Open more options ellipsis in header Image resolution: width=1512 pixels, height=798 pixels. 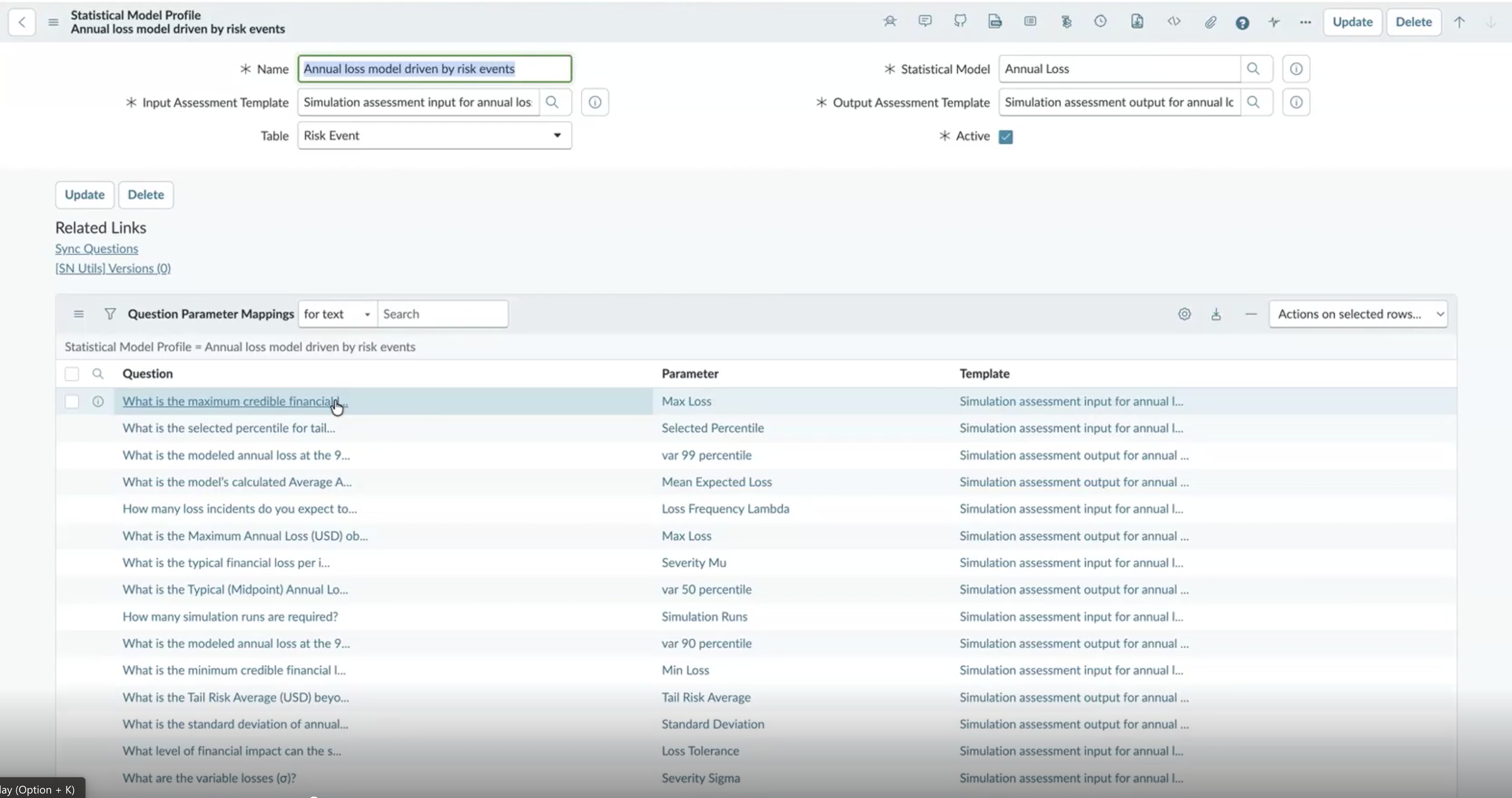pos(1305,22)
